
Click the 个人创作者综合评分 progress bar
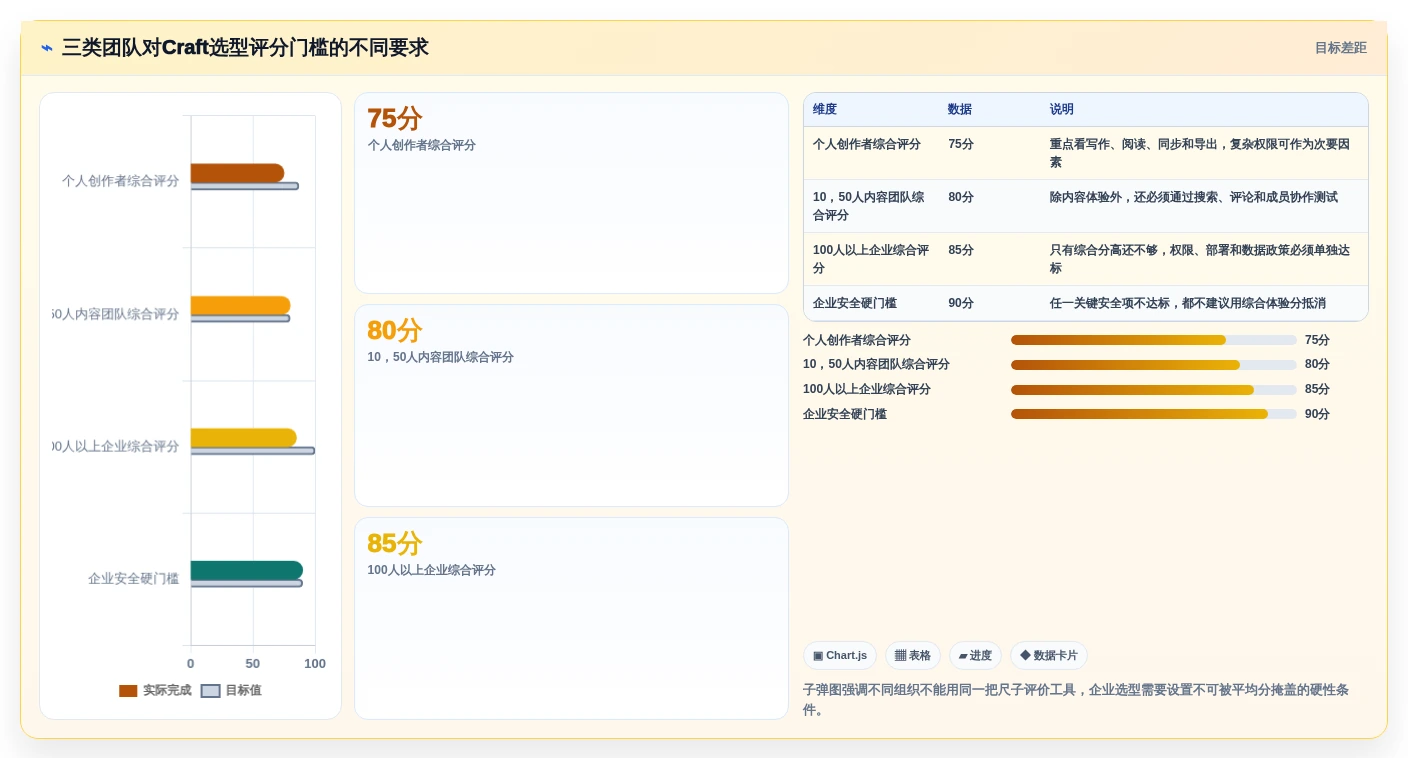tap(1153, 340)
